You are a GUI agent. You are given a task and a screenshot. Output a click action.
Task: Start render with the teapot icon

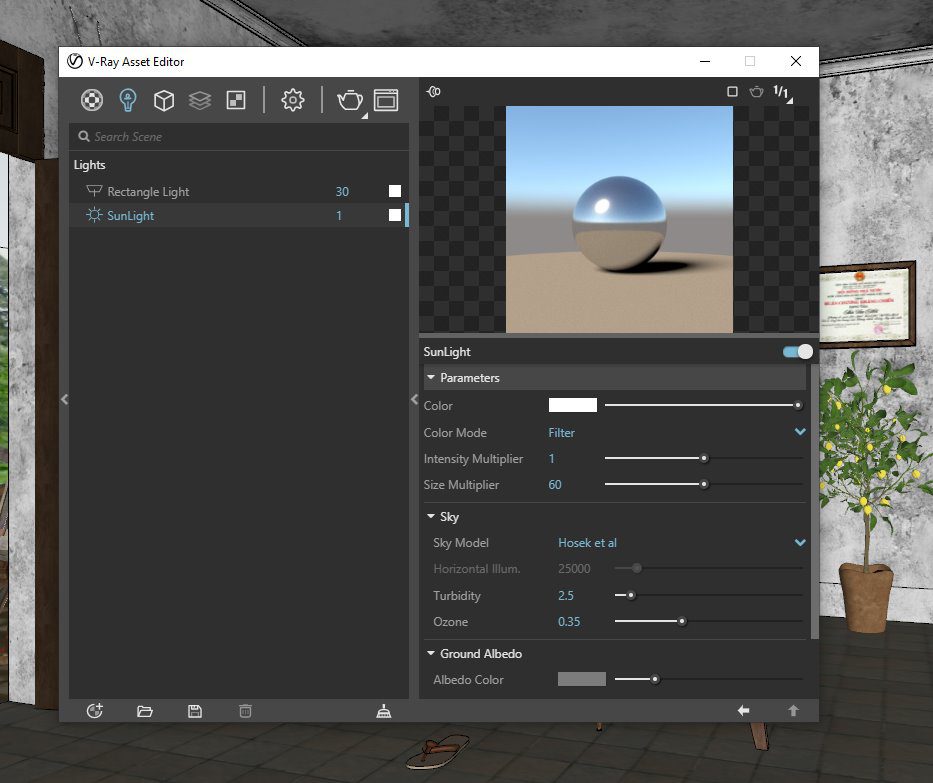(x=350, y=100)
